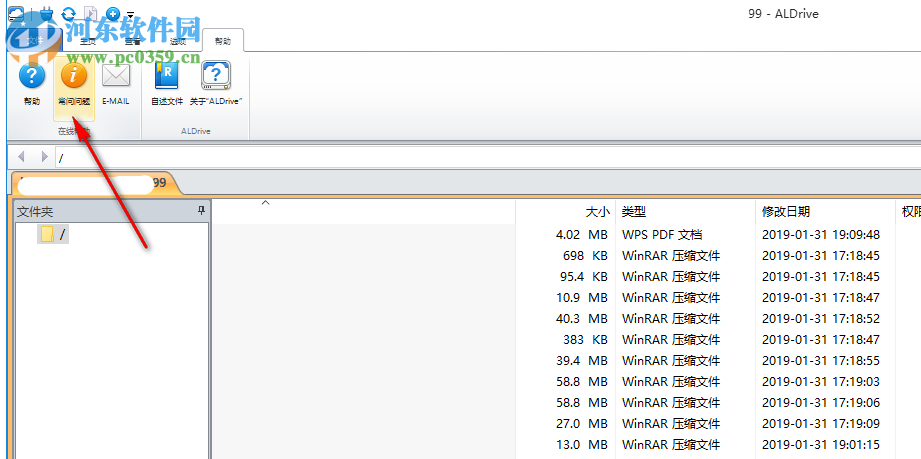Select the 40.3 MB size cell
The image size is (921, 459).
pyautogui.click(x=581, y=319)
